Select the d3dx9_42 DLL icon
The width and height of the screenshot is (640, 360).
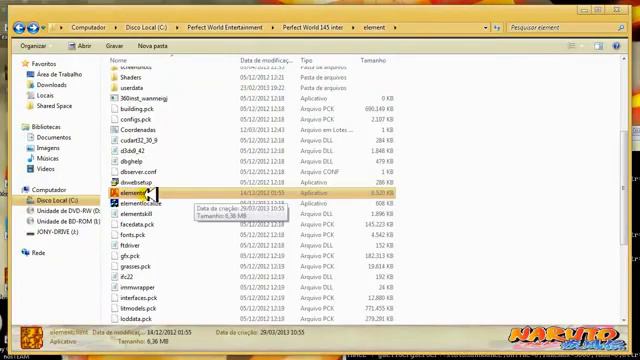[114, 151]
